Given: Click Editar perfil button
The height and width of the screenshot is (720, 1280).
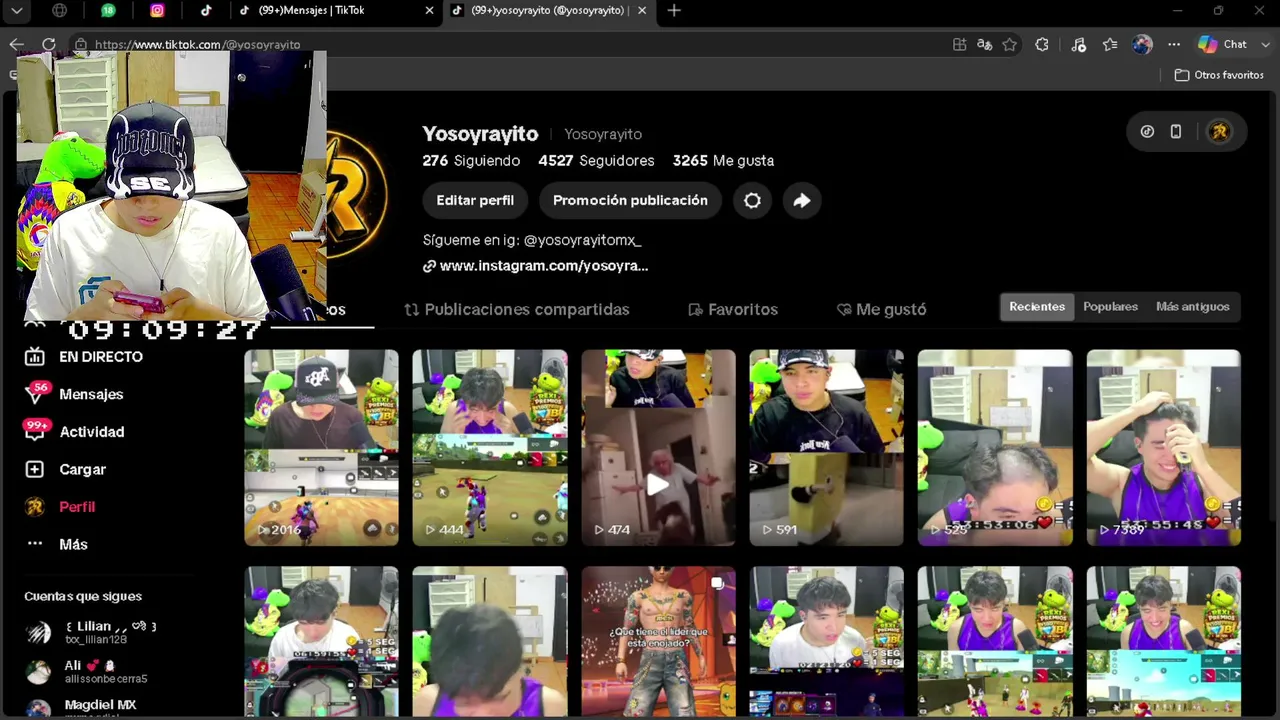Looking at the screenshot, I should tap(475, 200).
